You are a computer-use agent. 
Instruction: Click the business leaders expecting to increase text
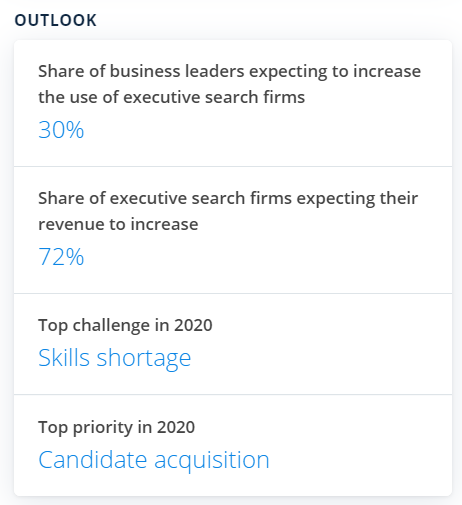click(x=230, y=84)
